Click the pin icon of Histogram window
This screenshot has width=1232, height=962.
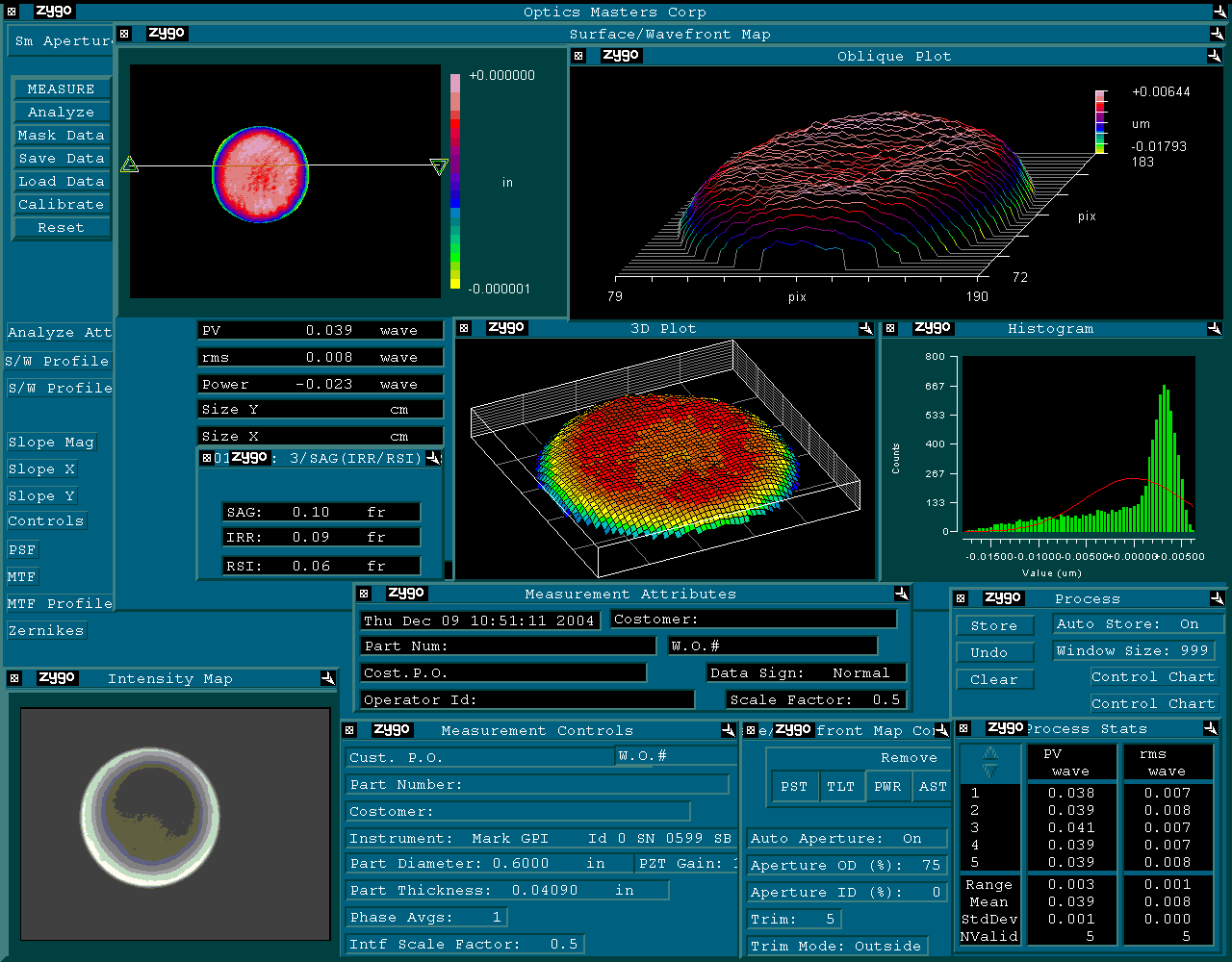[x=1216, y=328]
